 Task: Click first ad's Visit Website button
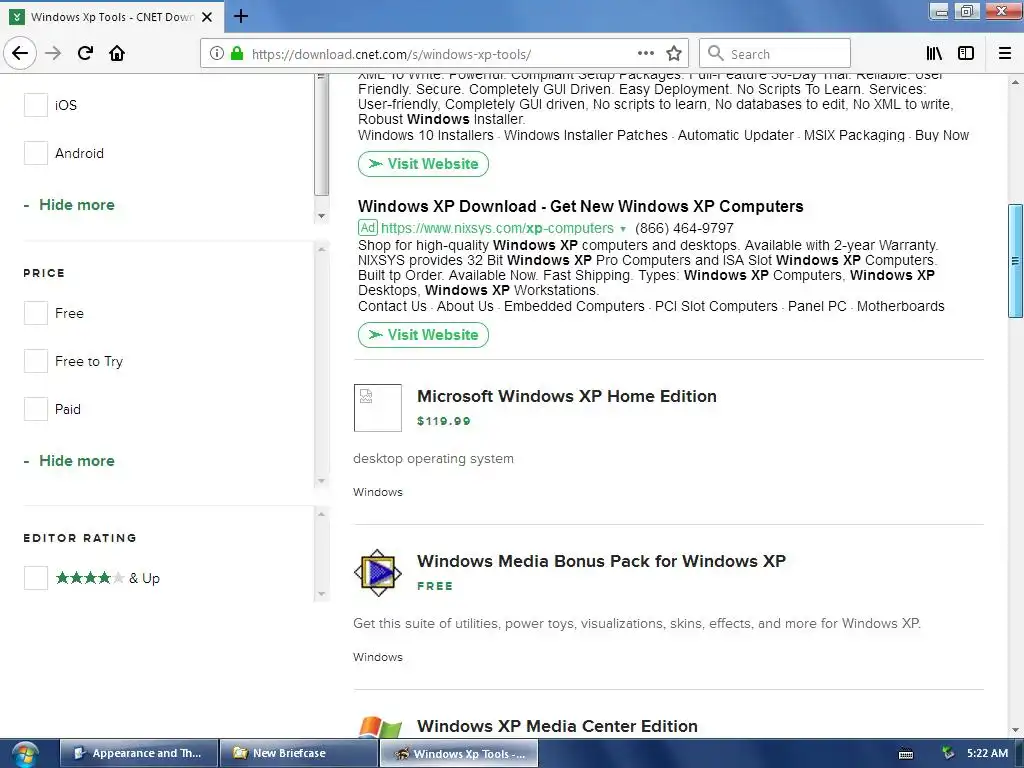click(x=423, y=164)
